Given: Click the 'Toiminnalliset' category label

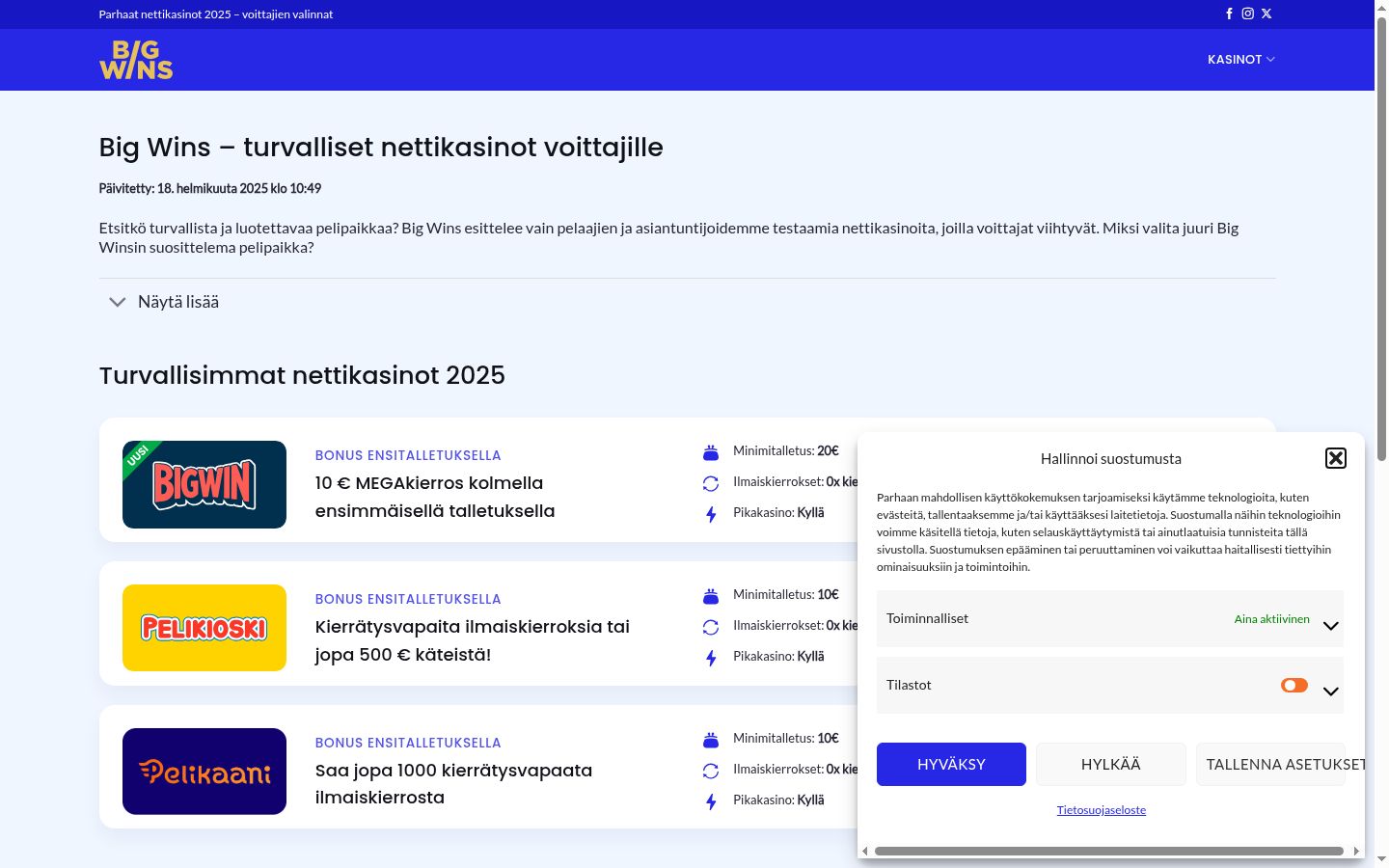Looking at the screenshot, I should [x=928, y=618].
